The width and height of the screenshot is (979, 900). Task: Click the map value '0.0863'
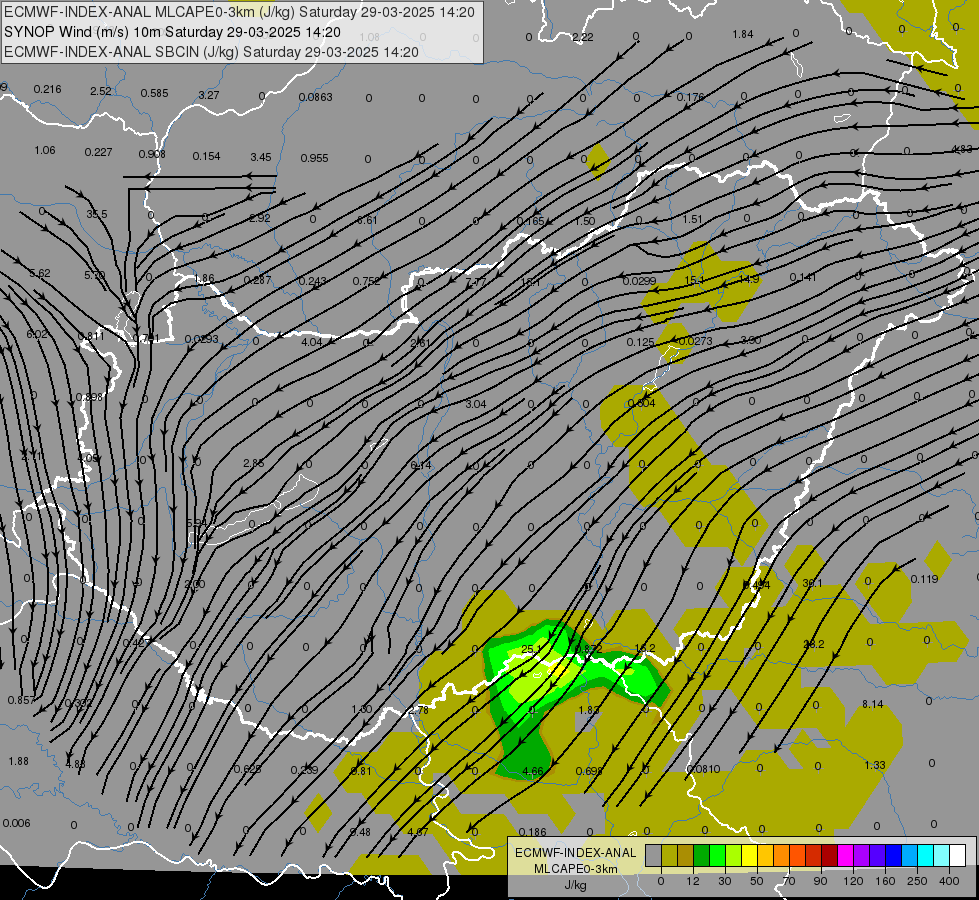[x=315, y=97]
